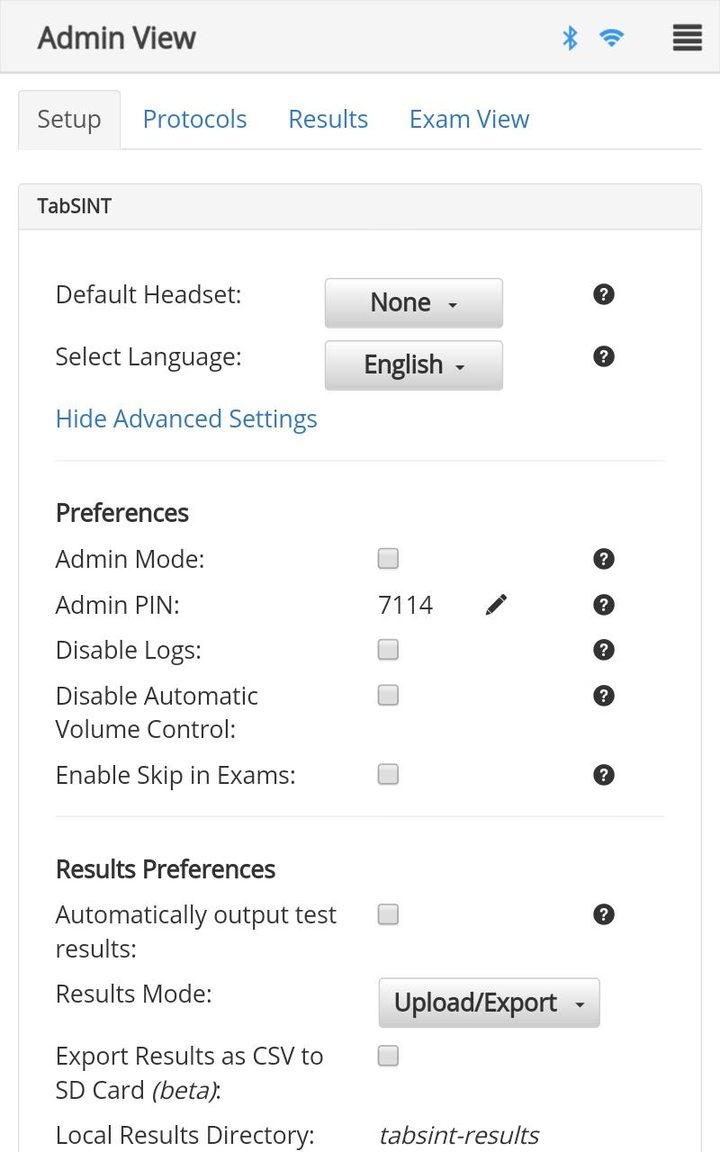This screenshot has width=720, height=1152.
Task: Enable the Disable Logs checkbox
Action: click(388, 649)
